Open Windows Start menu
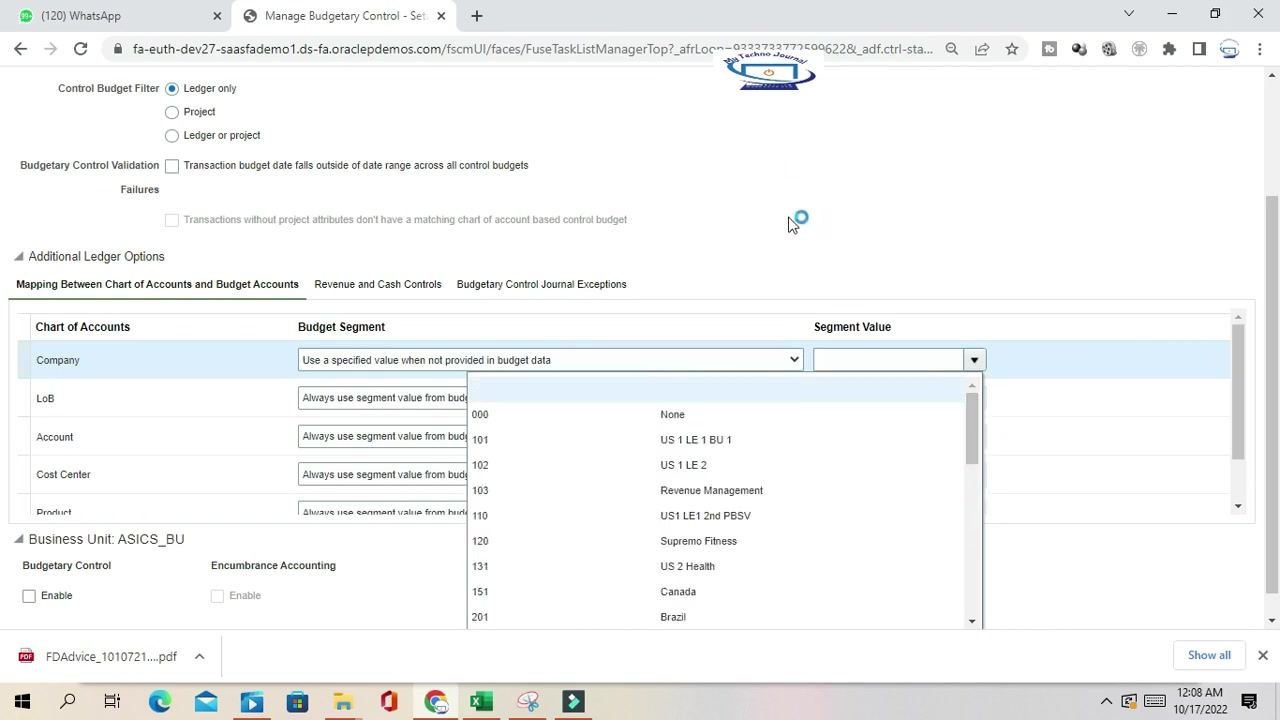This screenshot has width=1280, height=720. pyautogui.click(x=22, y=701)
